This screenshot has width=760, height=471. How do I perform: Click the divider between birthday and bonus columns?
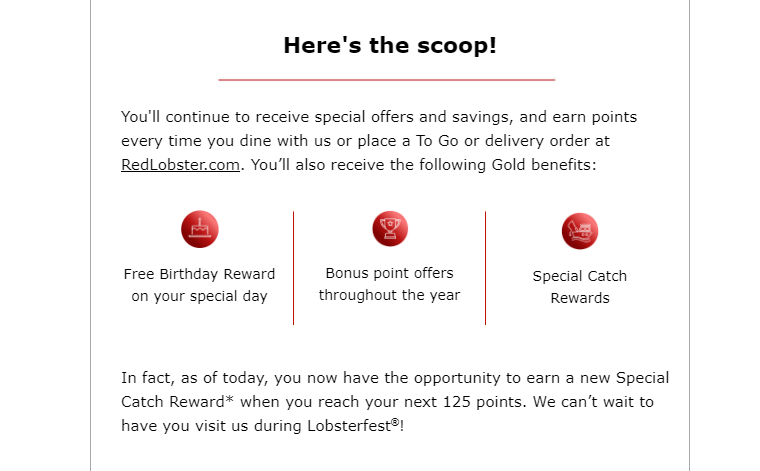click(293, 268)
